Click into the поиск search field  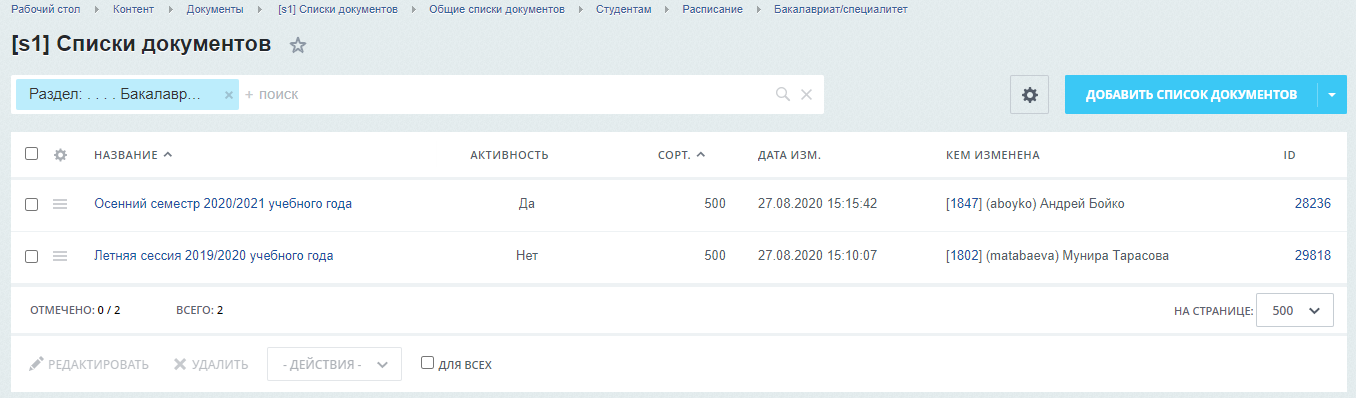pyautogui.click(x=505, y=95)
